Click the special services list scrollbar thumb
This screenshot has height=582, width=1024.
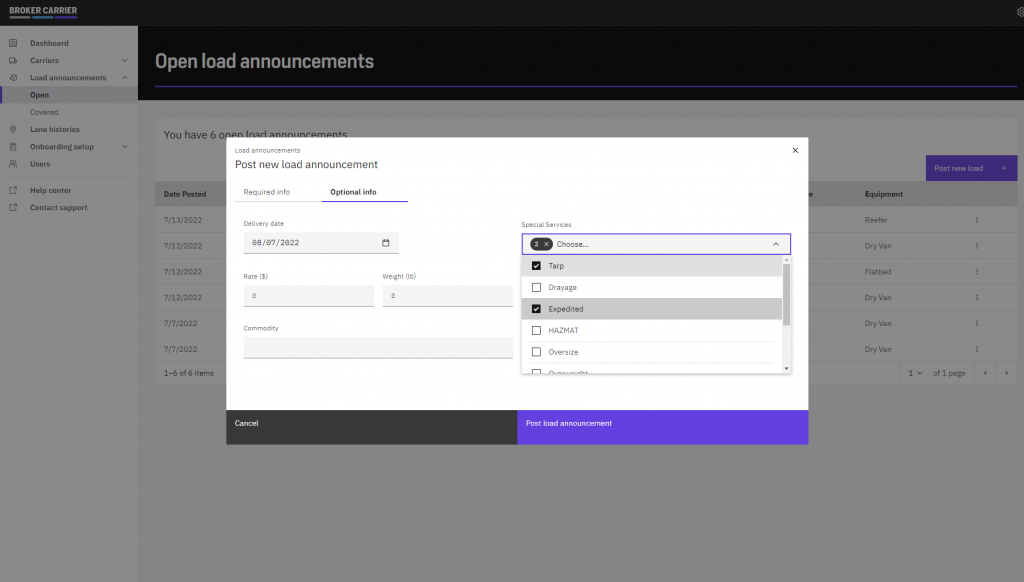point(786,295)
